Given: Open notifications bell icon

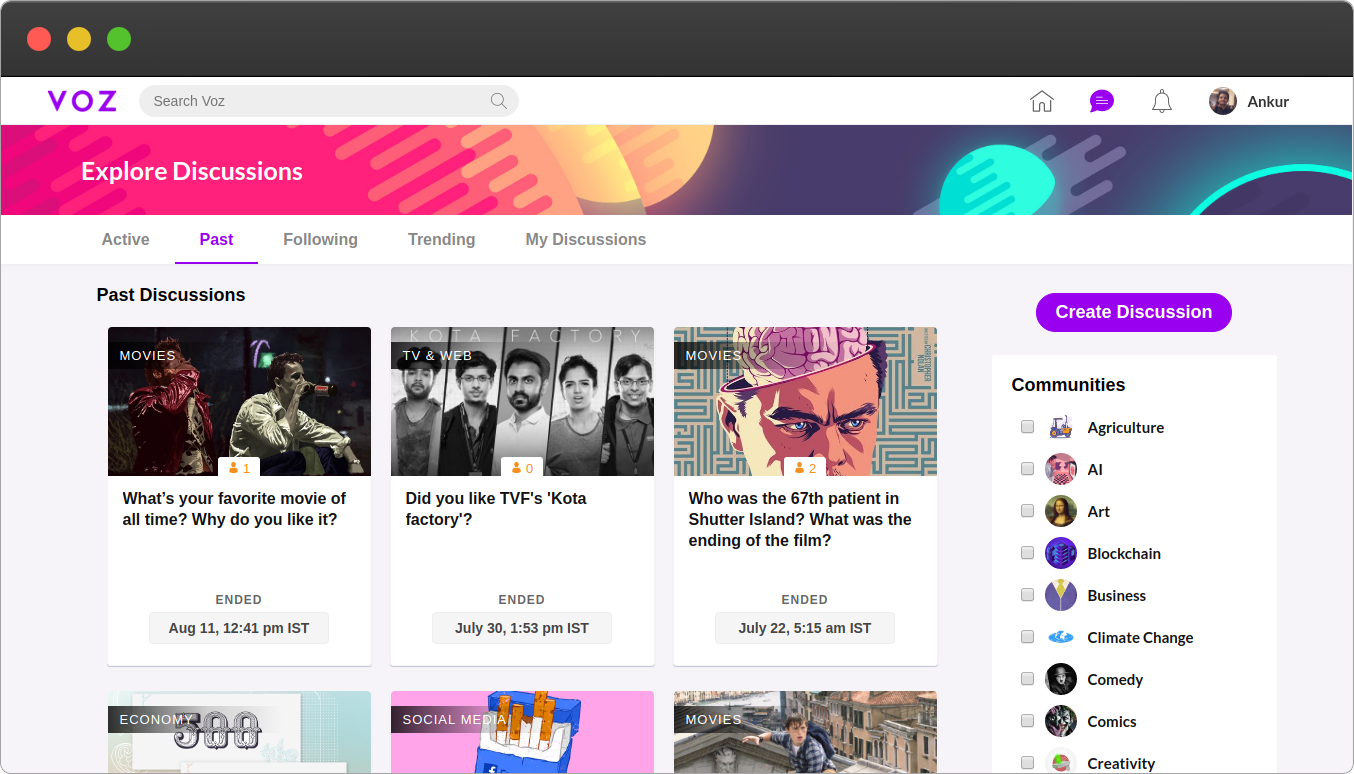Looking at the screenshot, I should click(1162, 101).
